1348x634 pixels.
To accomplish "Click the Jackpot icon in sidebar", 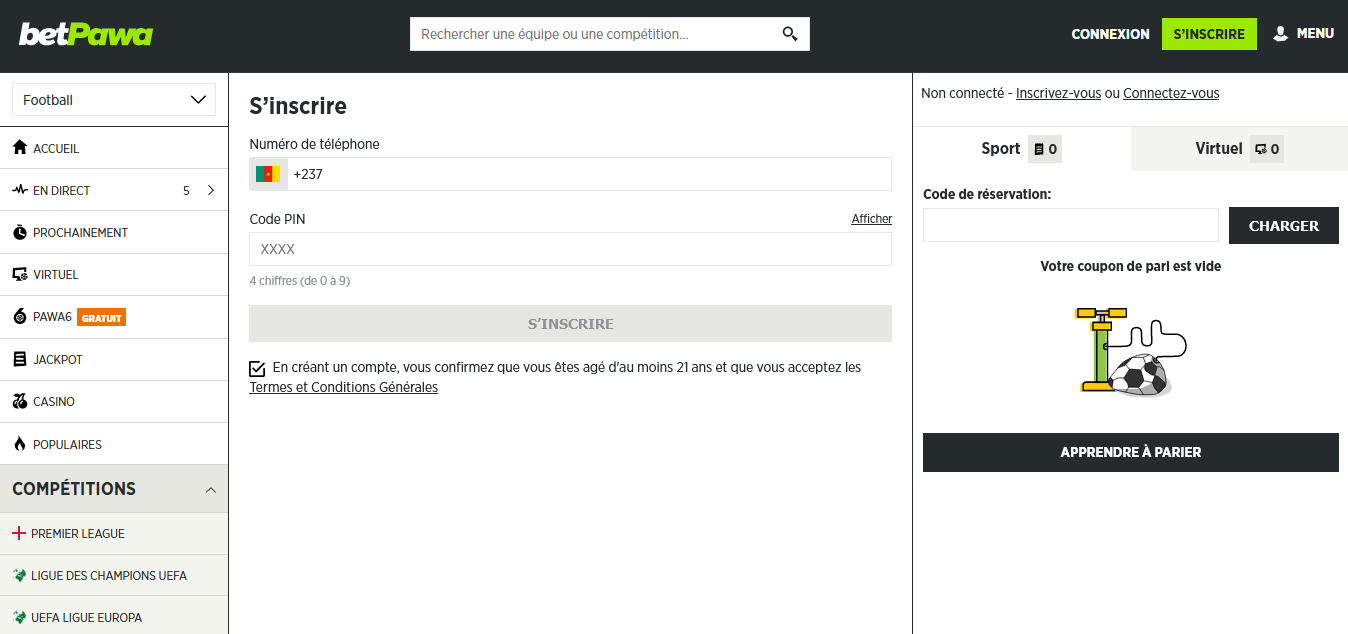I will pyautogui.click(x=20, y=359).
